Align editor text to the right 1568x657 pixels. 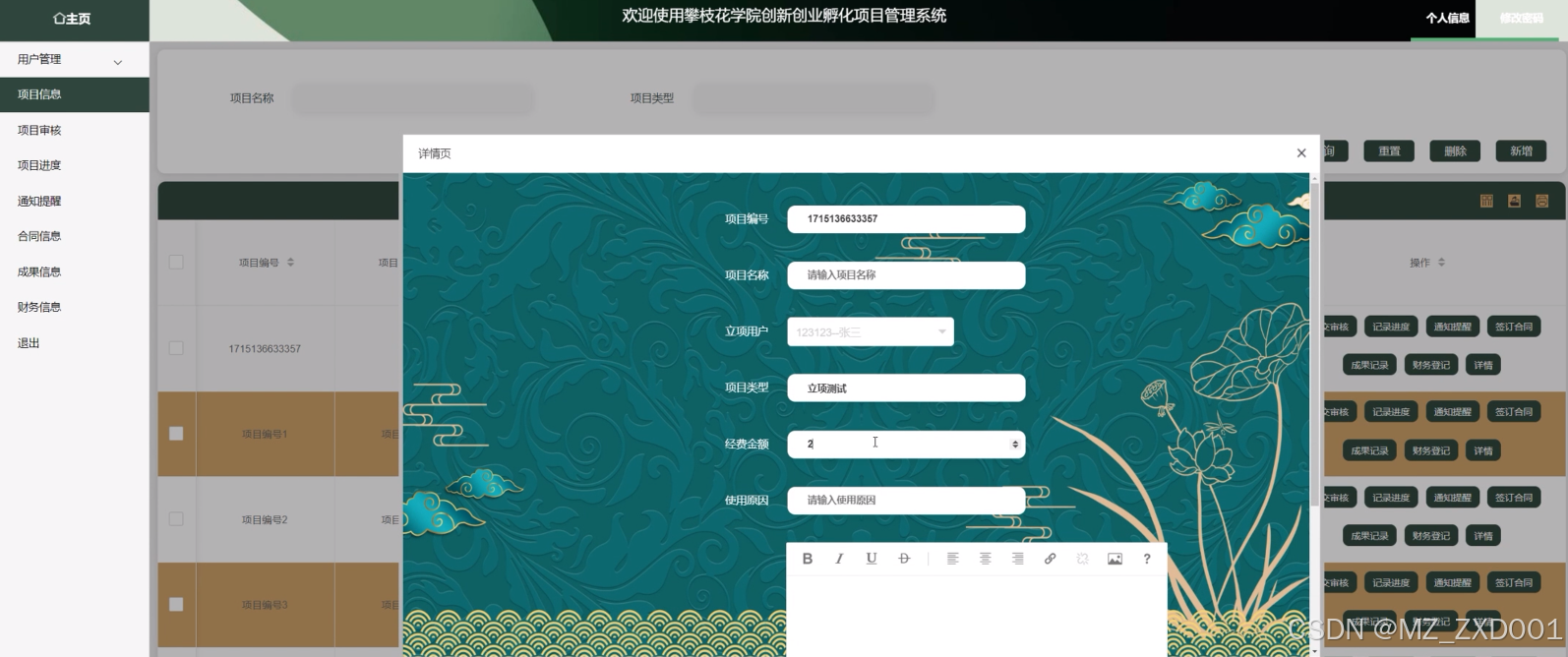click(1017, 559)
